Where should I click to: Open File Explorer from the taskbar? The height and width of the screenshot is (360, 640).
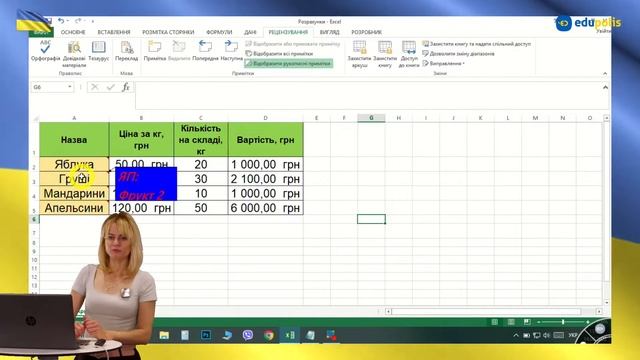[164, 336]
